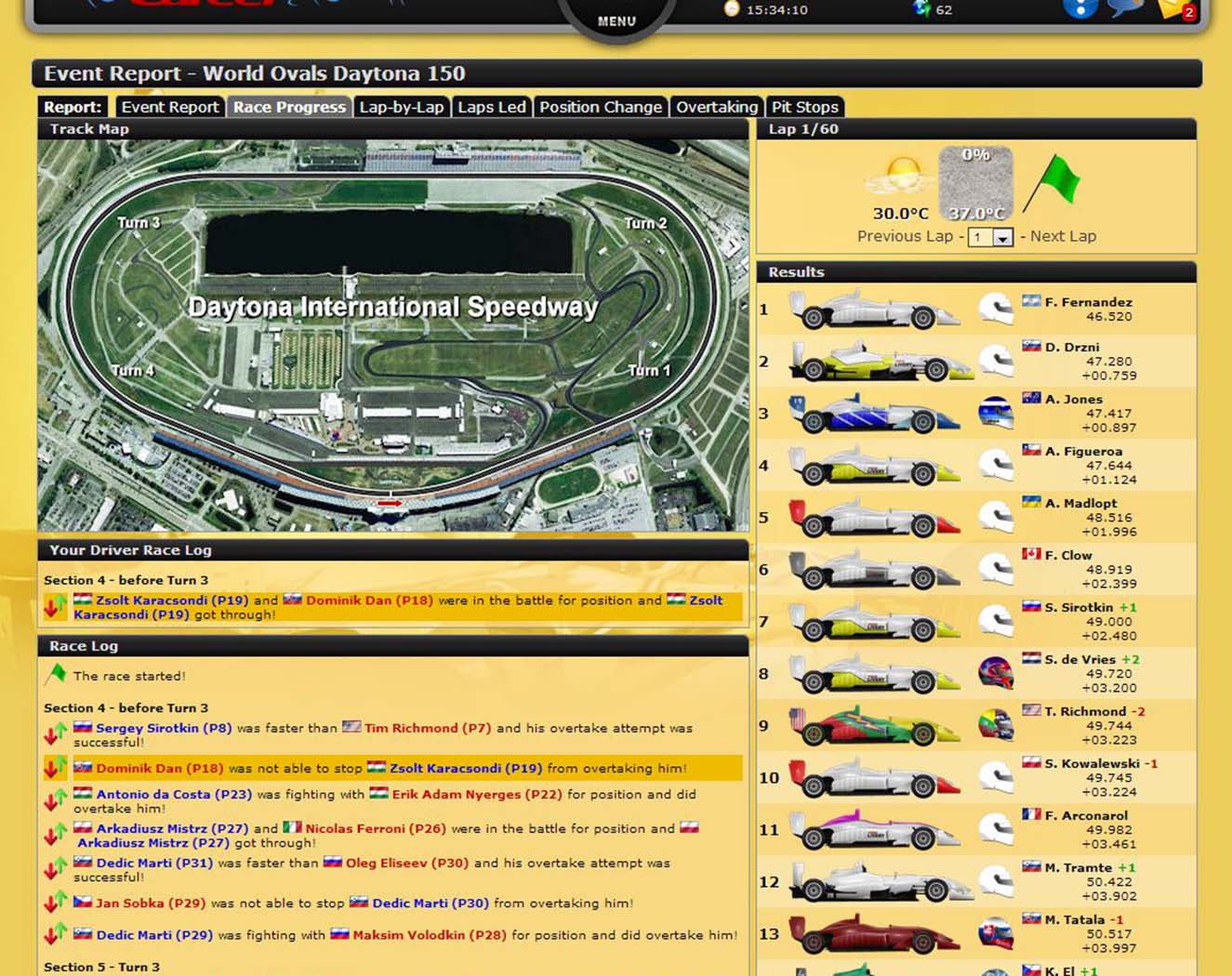Click the track surface temperature tile

pyautogui.click(x=975, y=184)
